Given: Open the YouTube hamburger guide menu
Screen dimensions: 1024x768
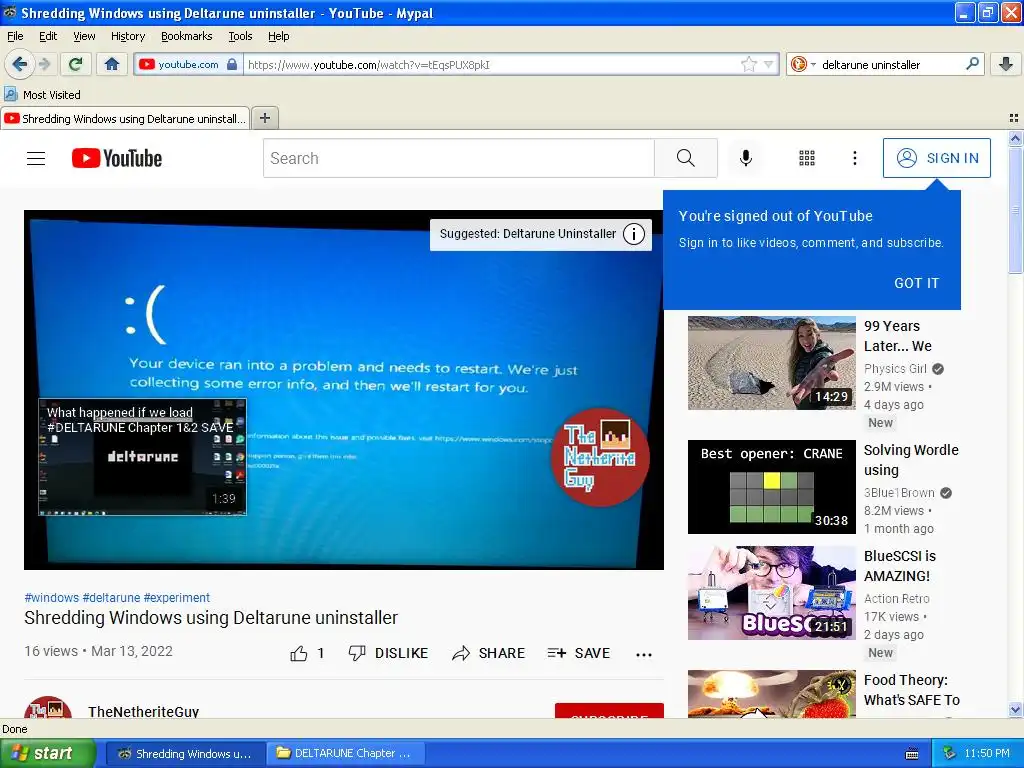Looking at the screenshot, I should [36, 158].
